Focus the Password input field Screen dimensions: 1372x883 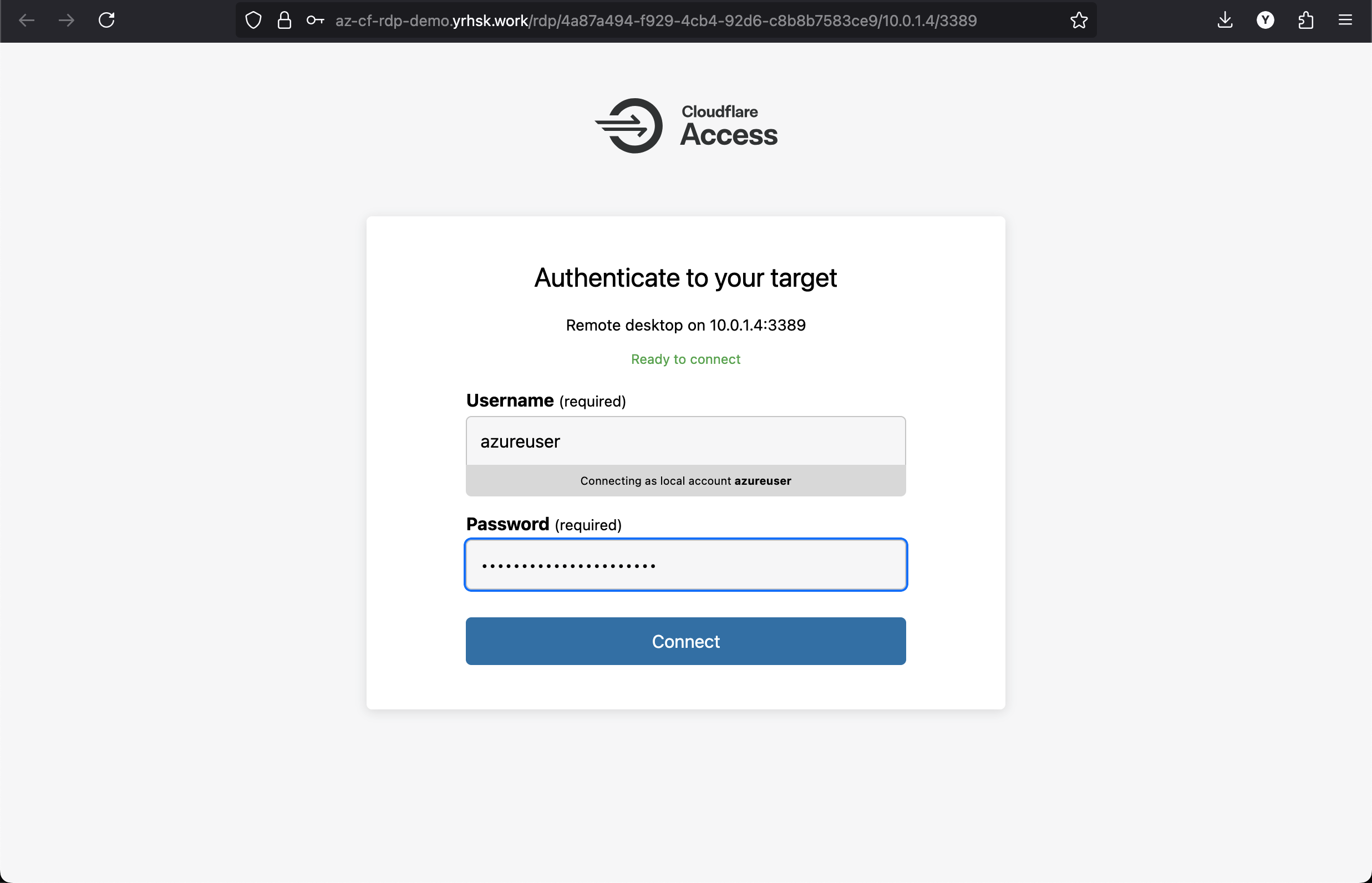(x=685, y=565)
